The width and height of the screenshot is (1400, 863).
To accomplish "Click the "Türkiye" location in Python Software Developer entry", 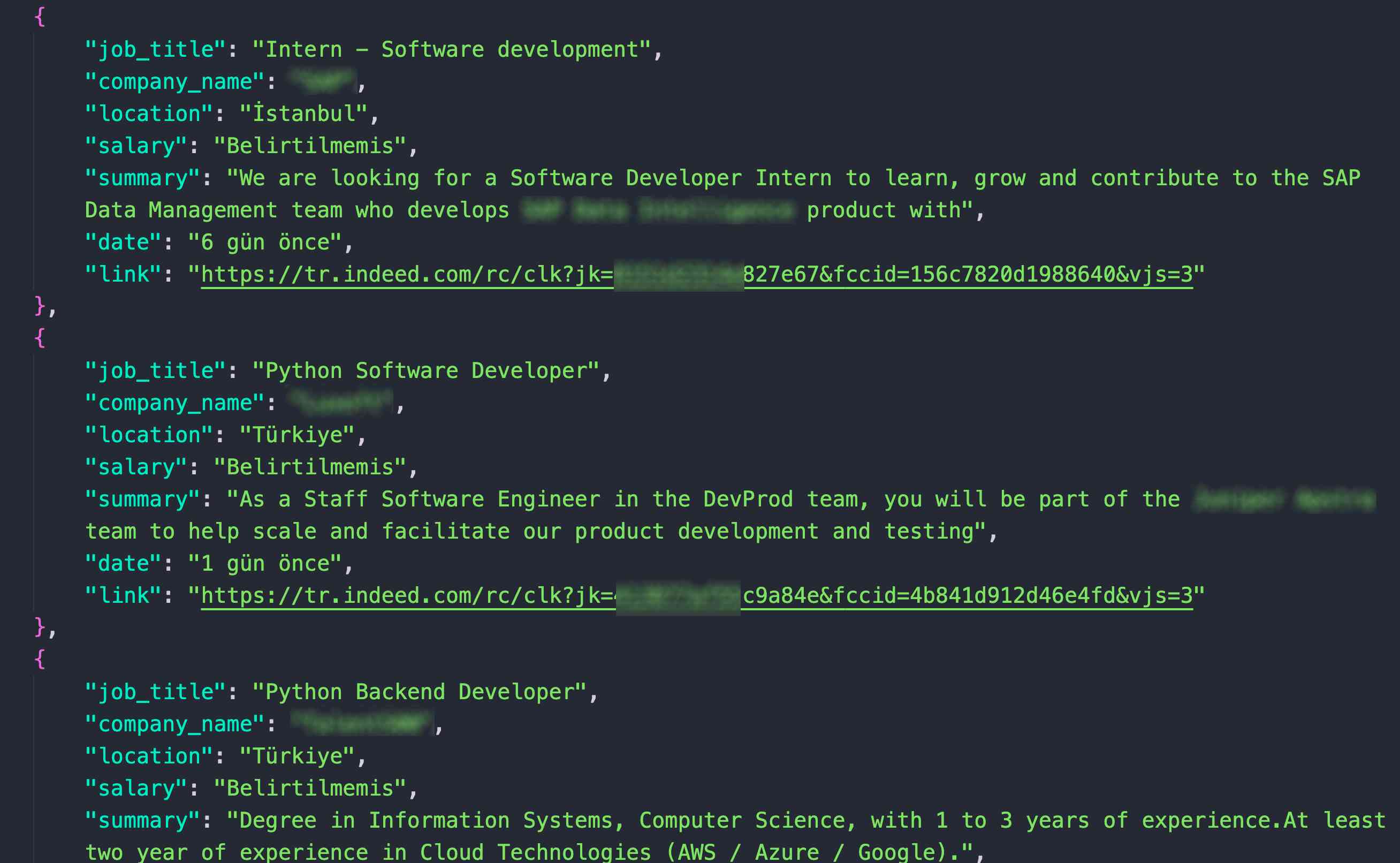I will click(296, 435).
